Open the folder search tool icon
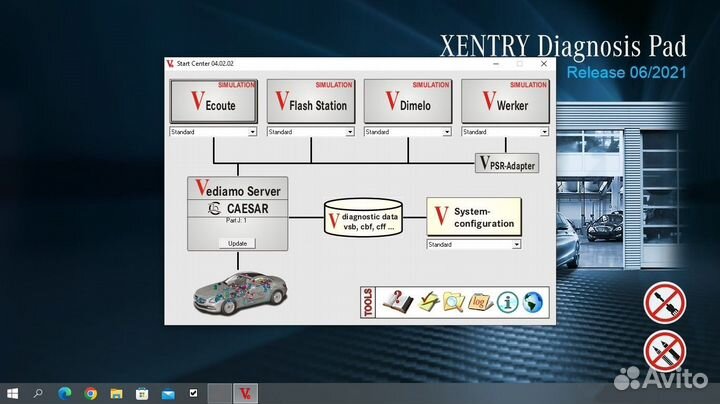Viewport: 720px width, 404px height. coord(454,303)
